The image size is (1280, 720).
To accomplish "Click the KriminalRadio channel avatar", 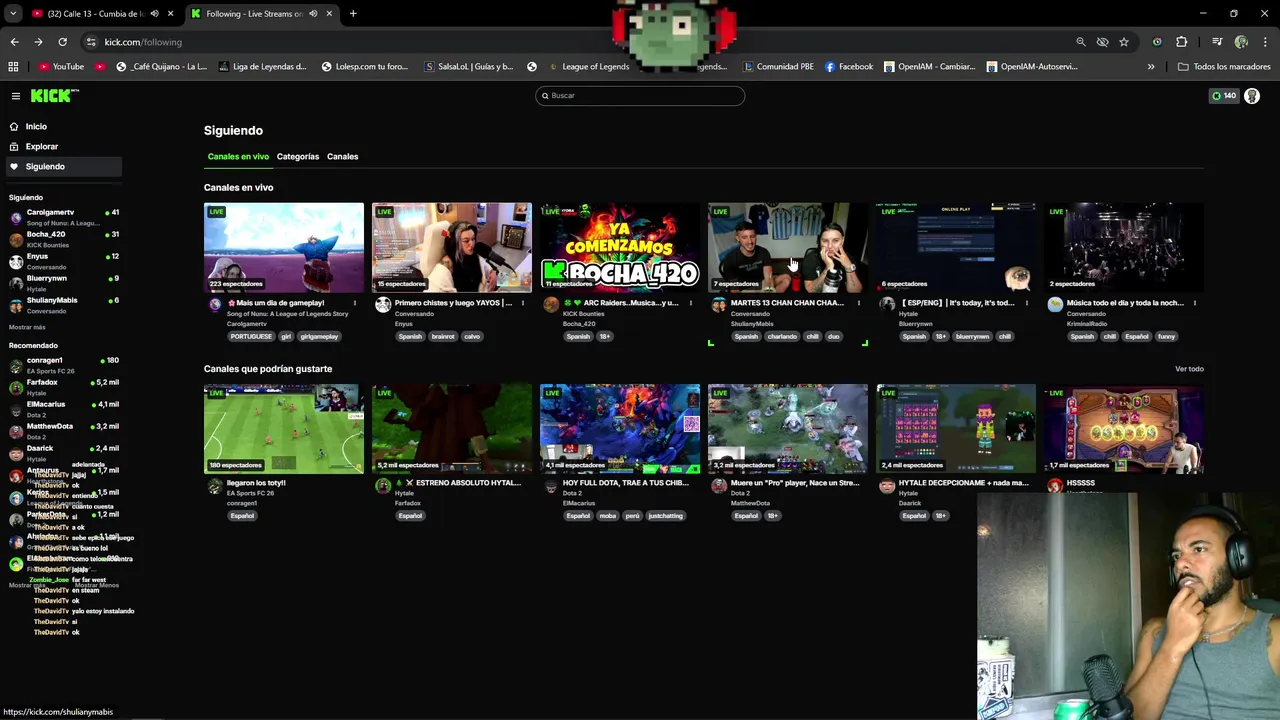I will tap(1055, 305).
